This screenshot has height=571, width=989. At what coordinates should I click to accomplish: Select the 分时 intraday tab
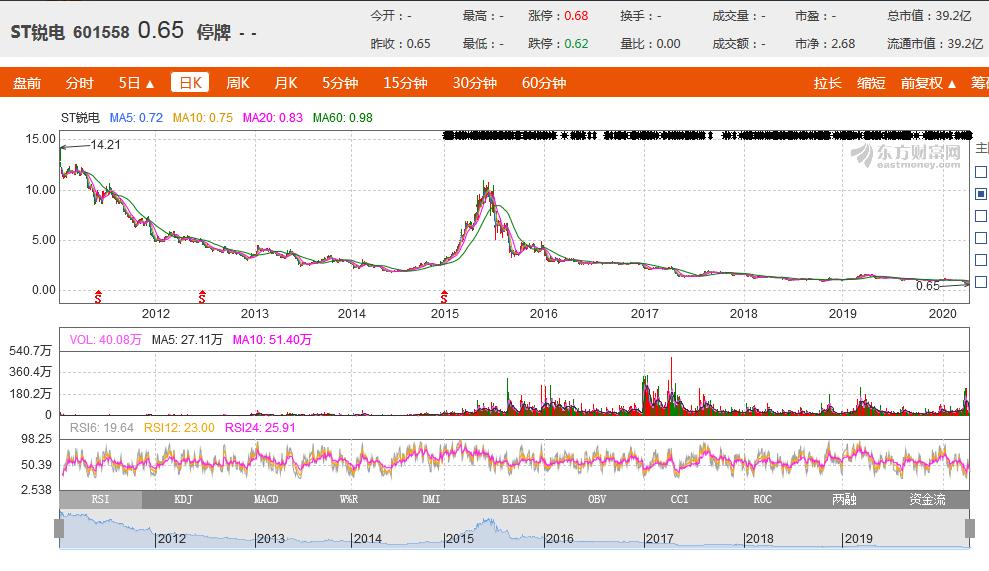pos(80,83)
